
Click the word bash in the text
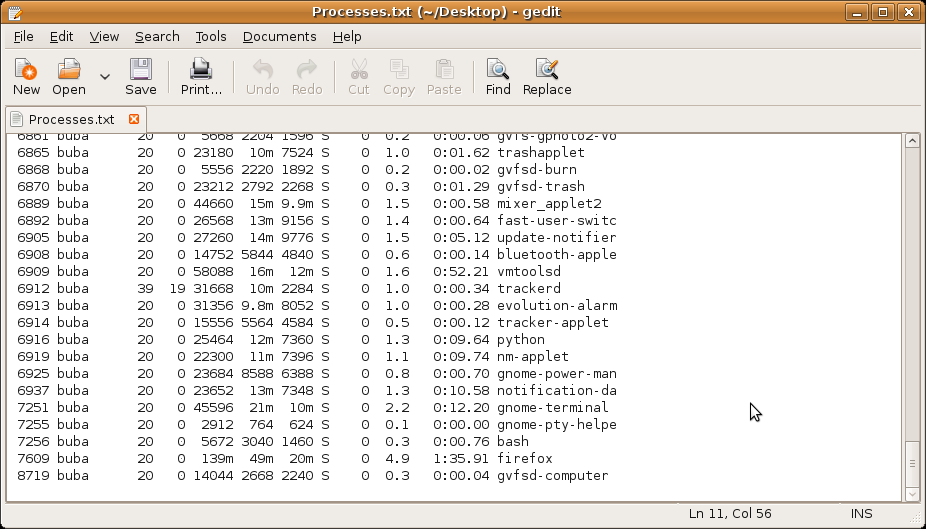click(513, 442)
